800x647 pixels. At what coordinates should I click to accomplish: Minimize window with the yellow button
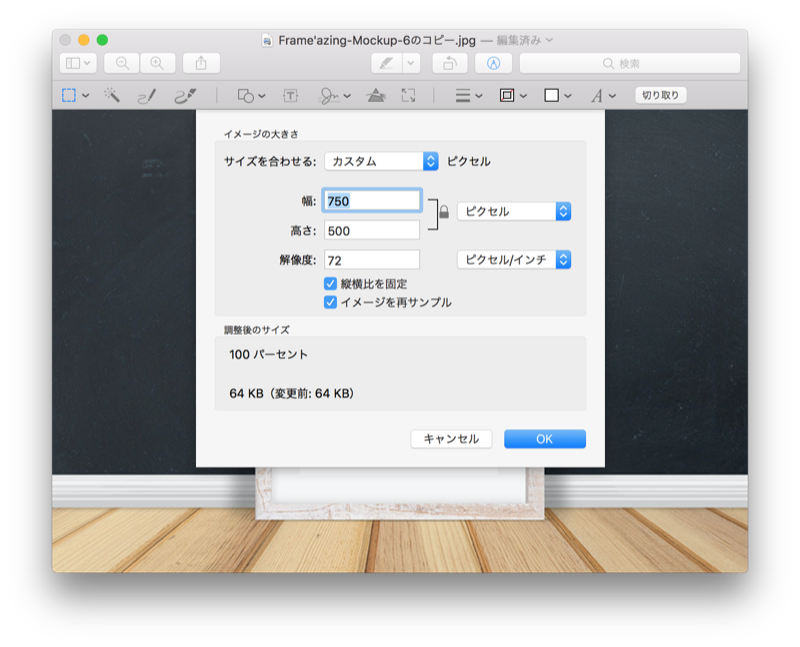point(84,40)
